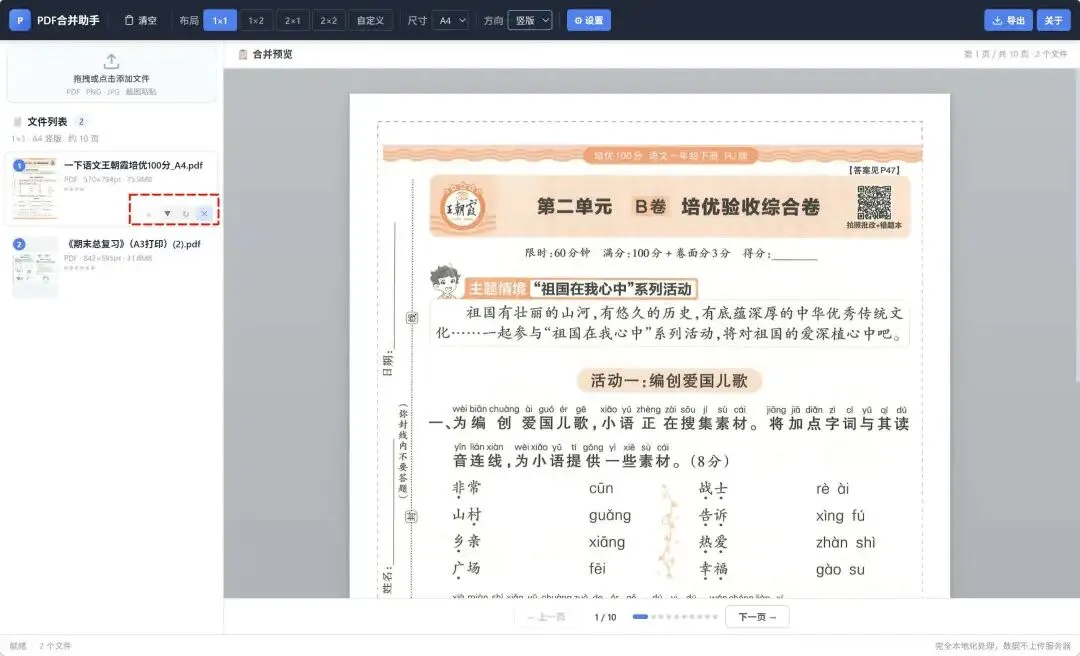Click the 文件列表 header
The image size is (1080, 656).
(x=48, y=121)
